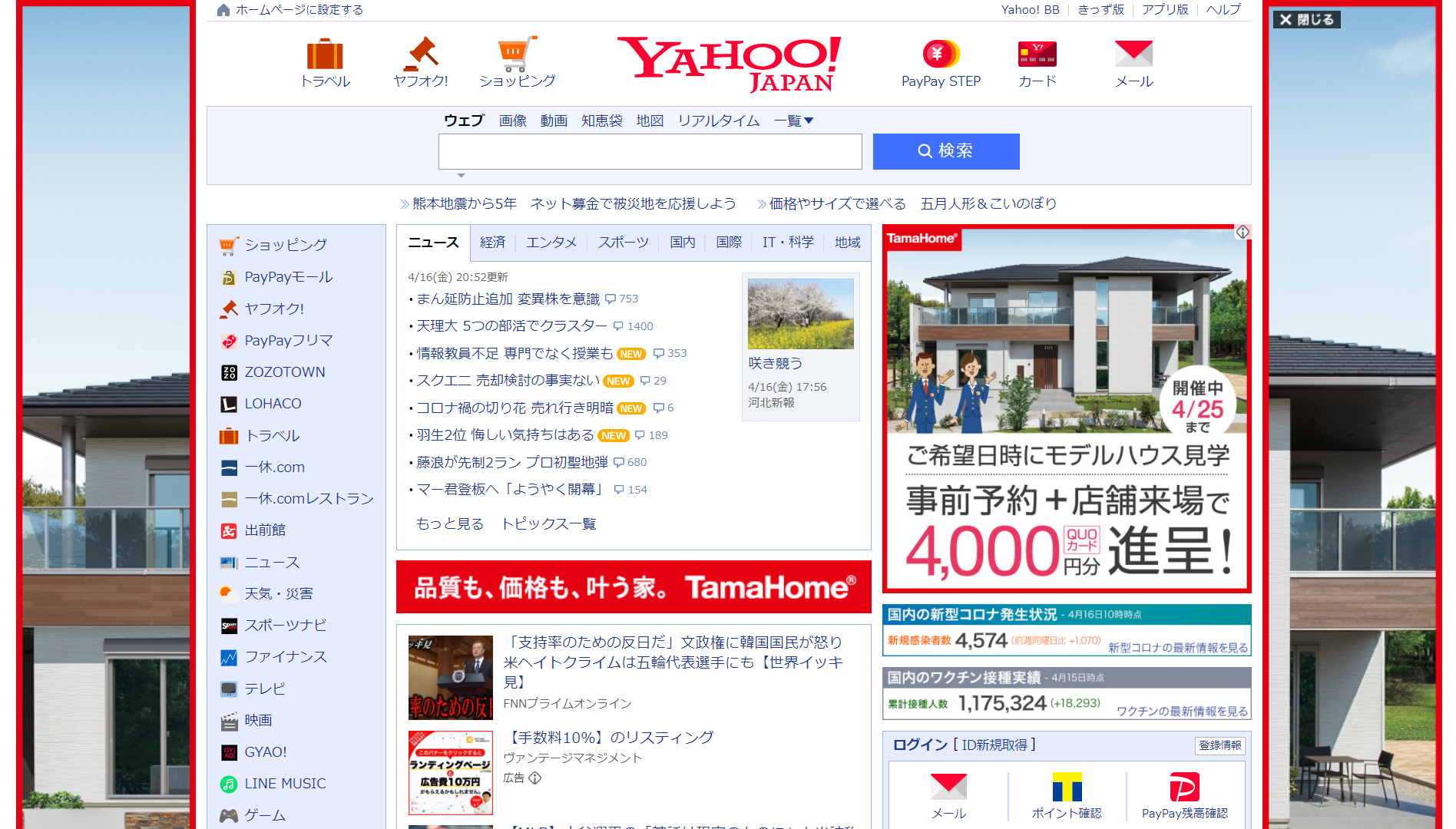Click the スポーツナビ icon in sidebar

tap(229, 626)
